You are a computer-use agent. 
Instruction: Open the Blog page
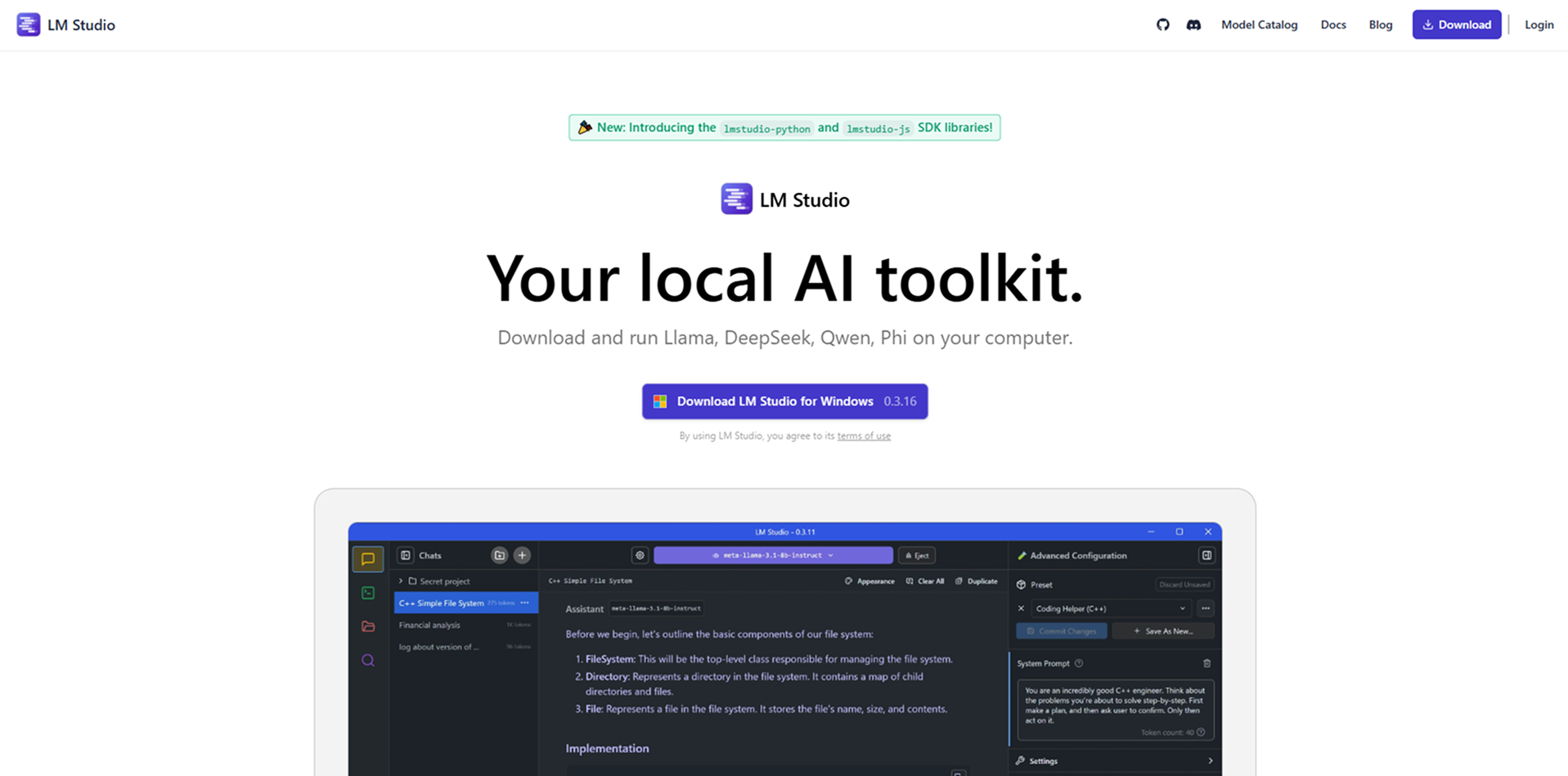click(x=1380, y=25)
